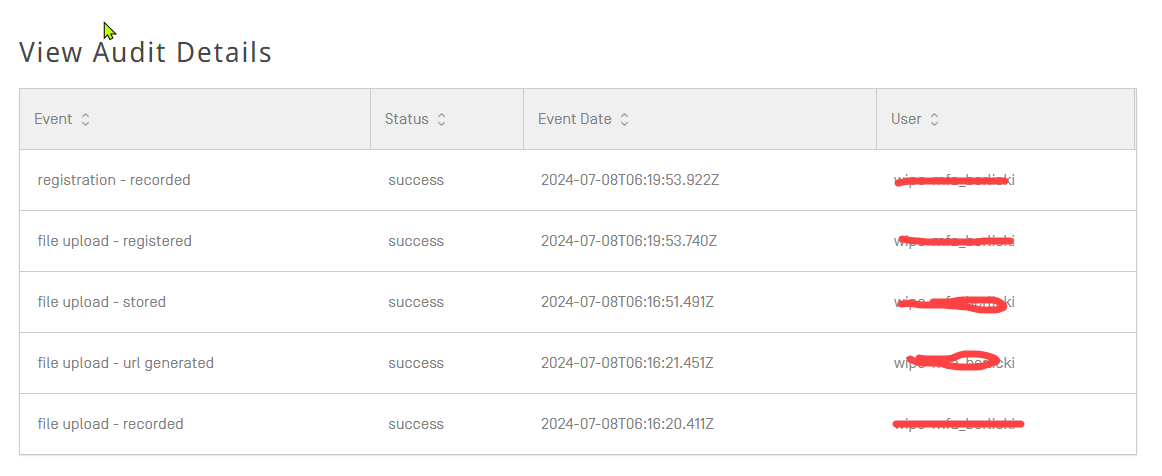
Task: Click timestamp 2024-07-08T06:16:51.491Z
Action: coord(627,302)
